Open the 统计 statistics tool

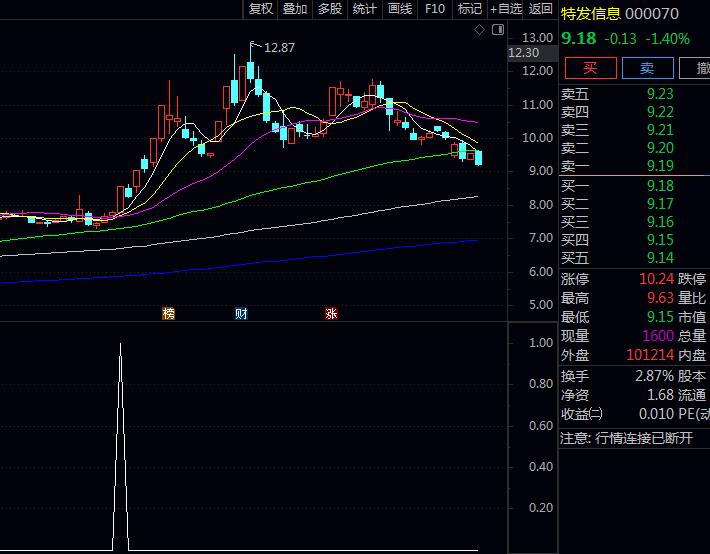(x=365, y=9)
